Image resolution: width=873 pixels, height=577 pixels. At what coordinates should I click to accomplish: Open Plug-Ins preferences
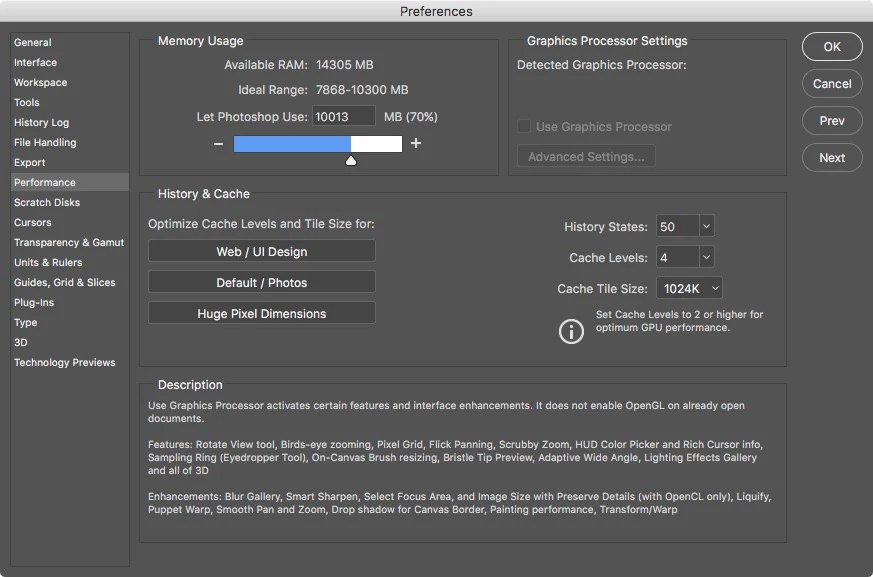pos(70,302)
